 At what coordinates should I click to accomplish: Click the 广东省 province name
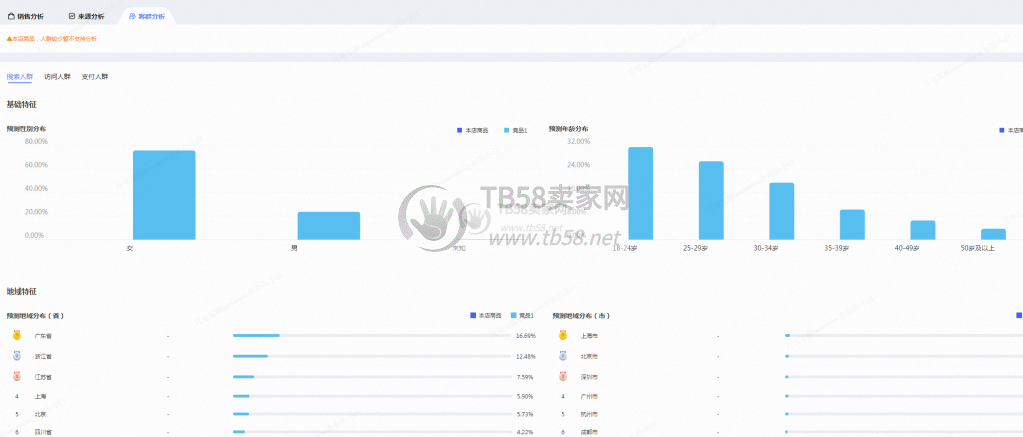[43, 336]
